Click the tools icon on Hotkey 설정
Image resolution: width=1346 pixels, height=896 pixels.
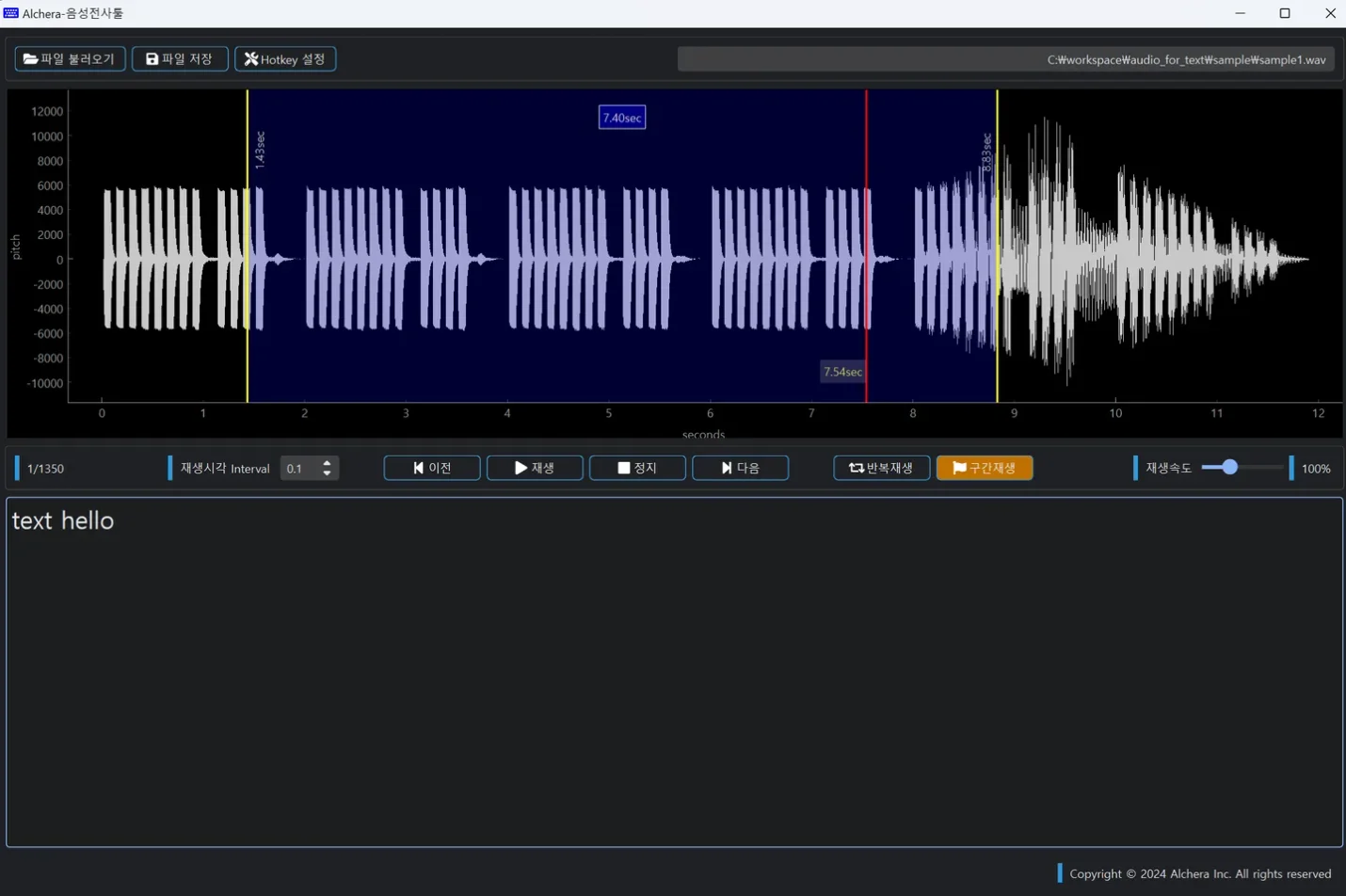pos(251,59)
